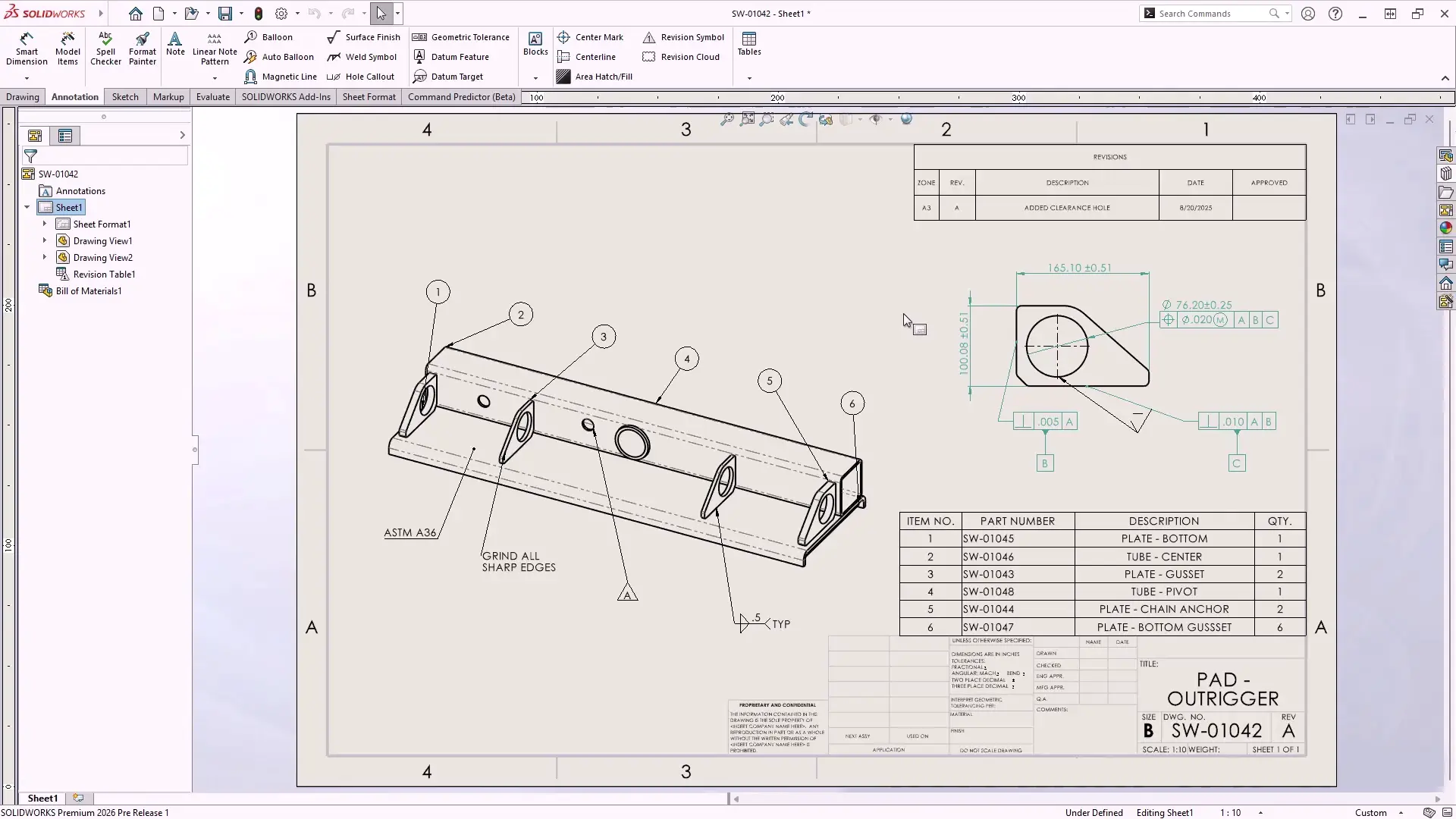Insert a Center Mark annotation
1456x819 pixels.
pos(591,36)
